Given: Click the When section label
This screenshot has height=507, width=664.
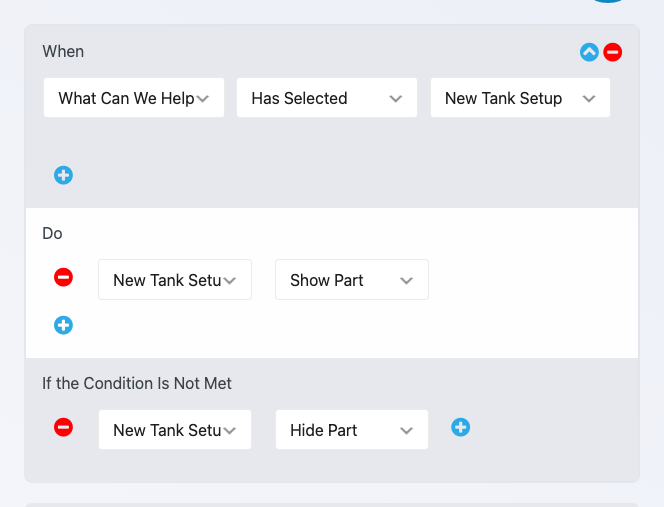Looking at the screenshot, I should [x=63, y=52].
